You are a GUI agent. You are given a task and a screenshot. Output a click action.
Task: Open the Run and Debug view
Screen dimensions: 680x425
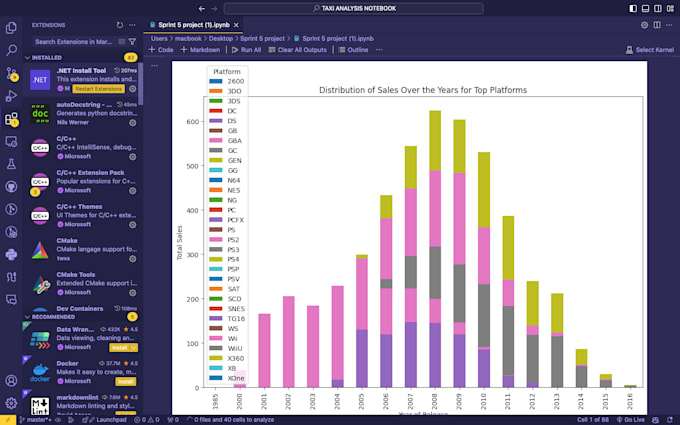click(12, 95)
